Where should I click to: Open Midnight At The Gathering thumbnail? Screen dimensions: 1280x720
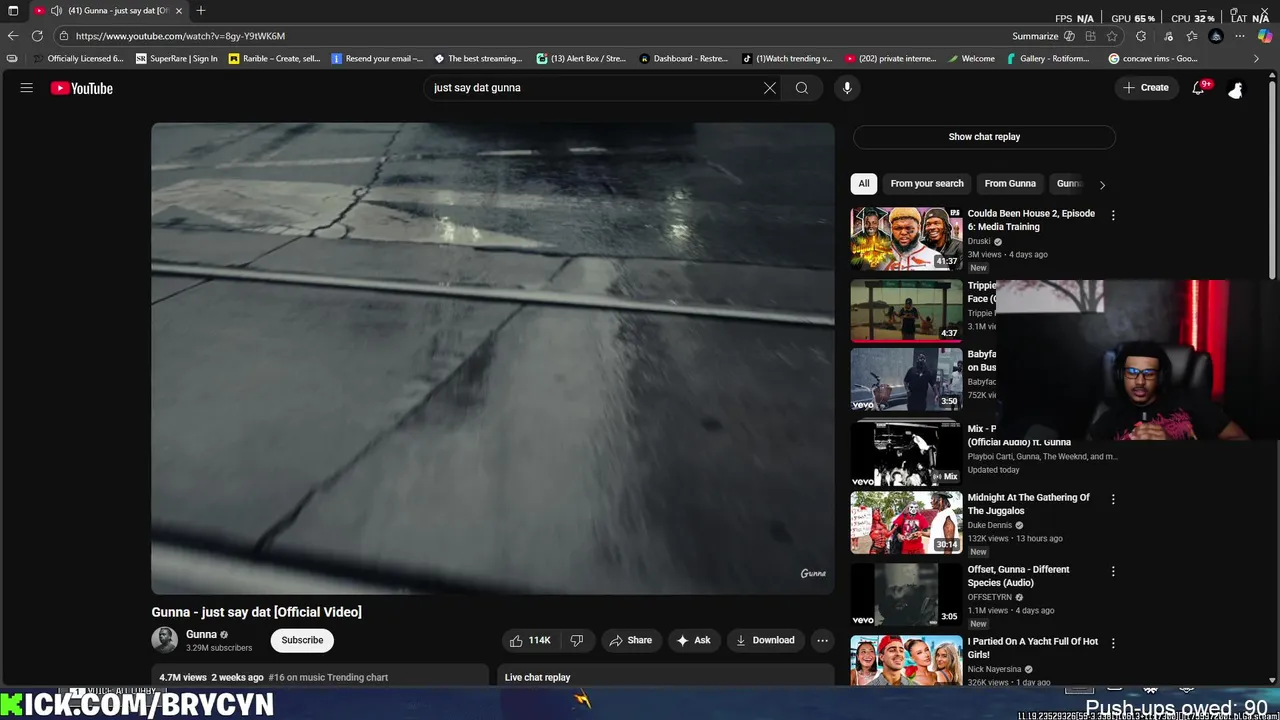pyautogui.click(x=906, y=523)
